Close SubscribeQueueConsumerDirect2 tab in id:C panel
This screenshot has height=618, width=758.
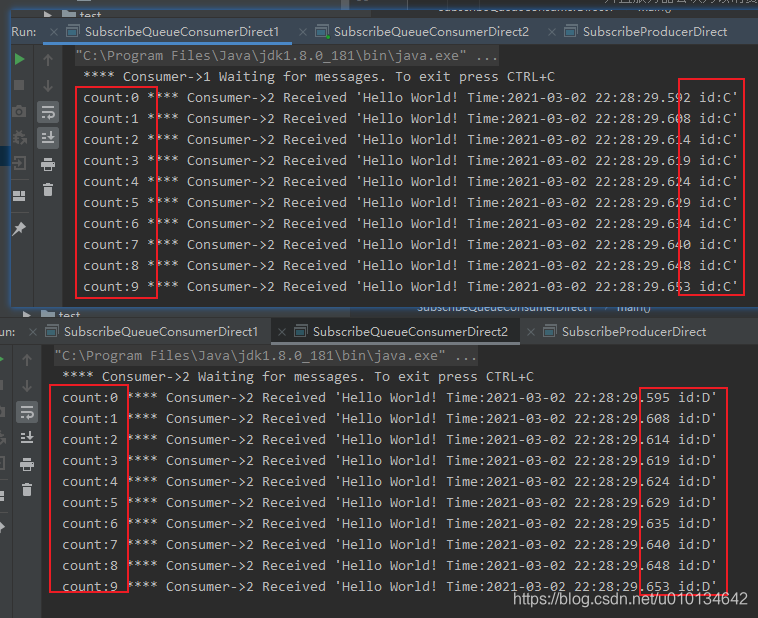pyautogui.click(x=303, y=32)
